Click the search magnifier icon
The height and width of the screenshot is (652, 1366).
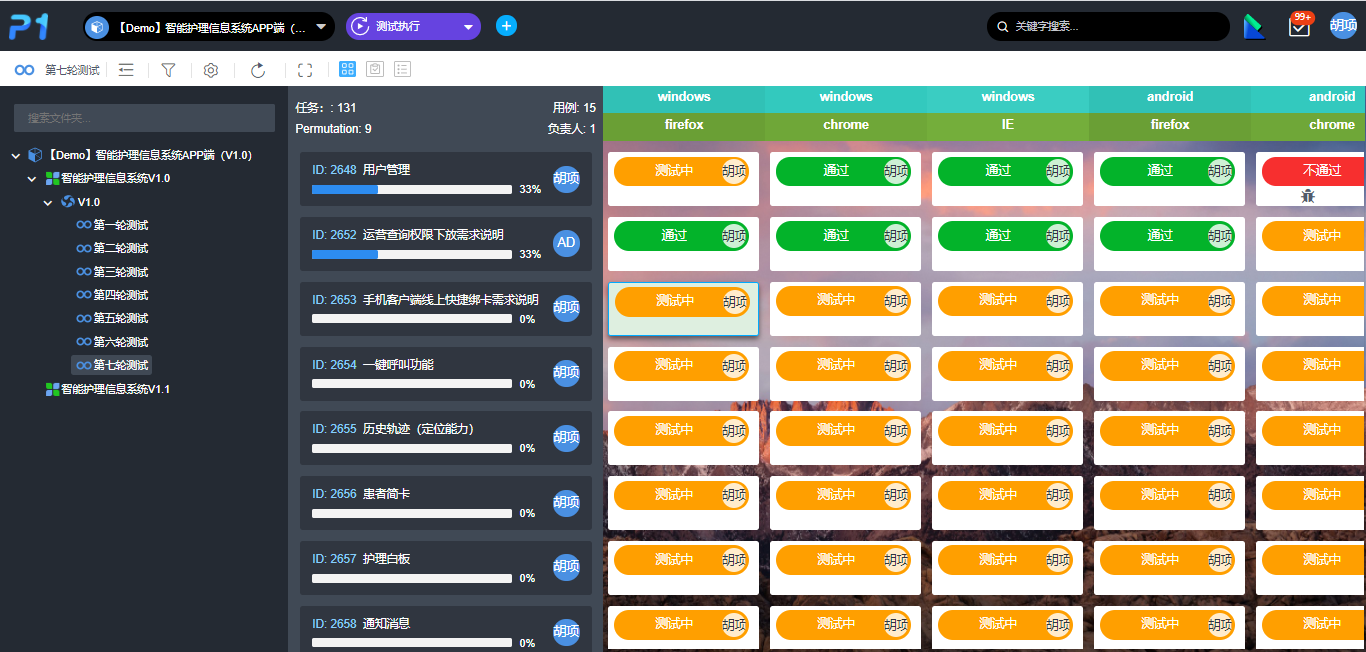tap(1002, 27)
